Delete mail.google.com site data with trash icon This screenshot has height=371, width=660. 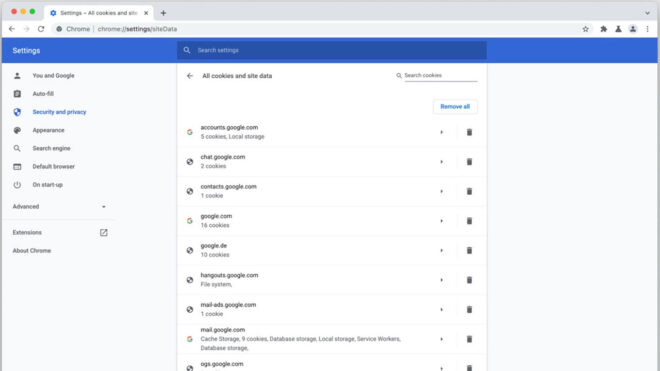click(469, 339)
